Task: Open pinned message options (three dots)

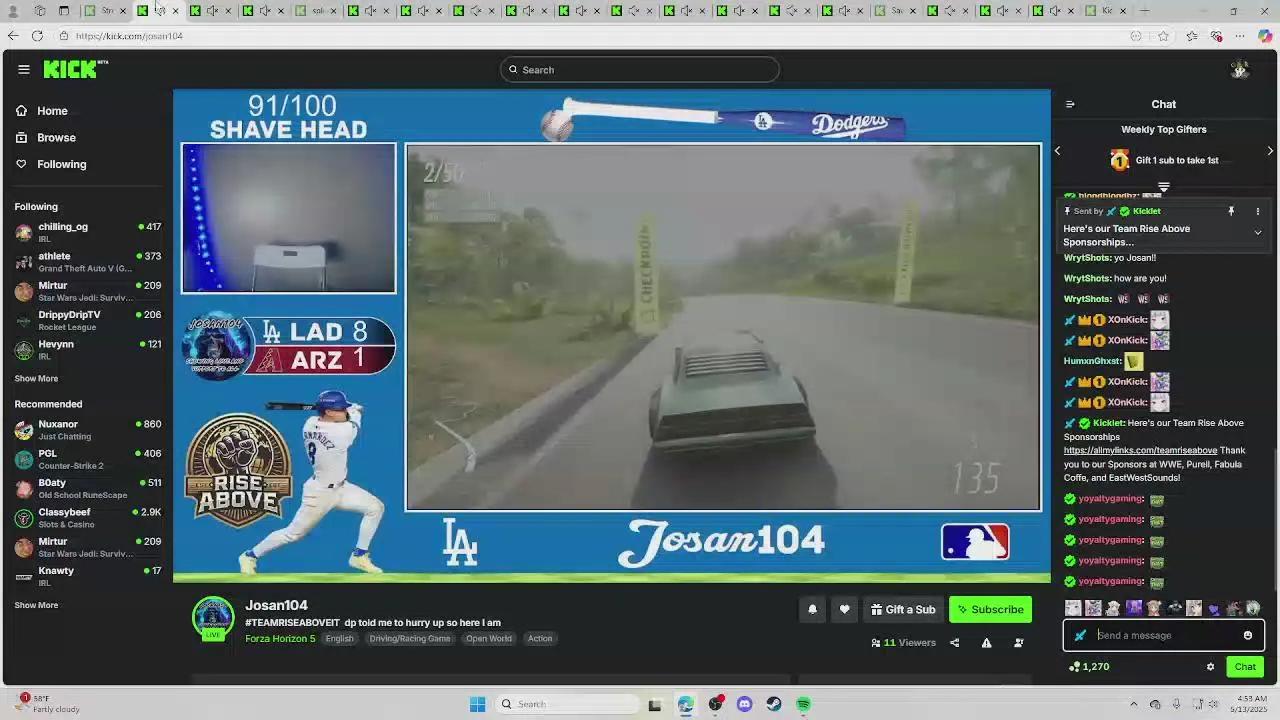Action: 1258,211
